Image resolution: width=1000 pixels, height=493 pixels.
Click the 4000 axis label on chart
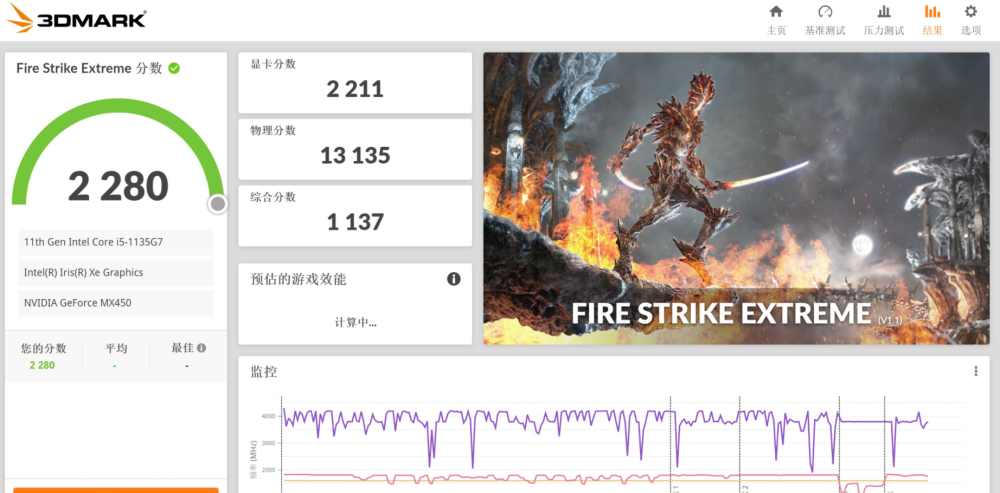pos(267,416)
